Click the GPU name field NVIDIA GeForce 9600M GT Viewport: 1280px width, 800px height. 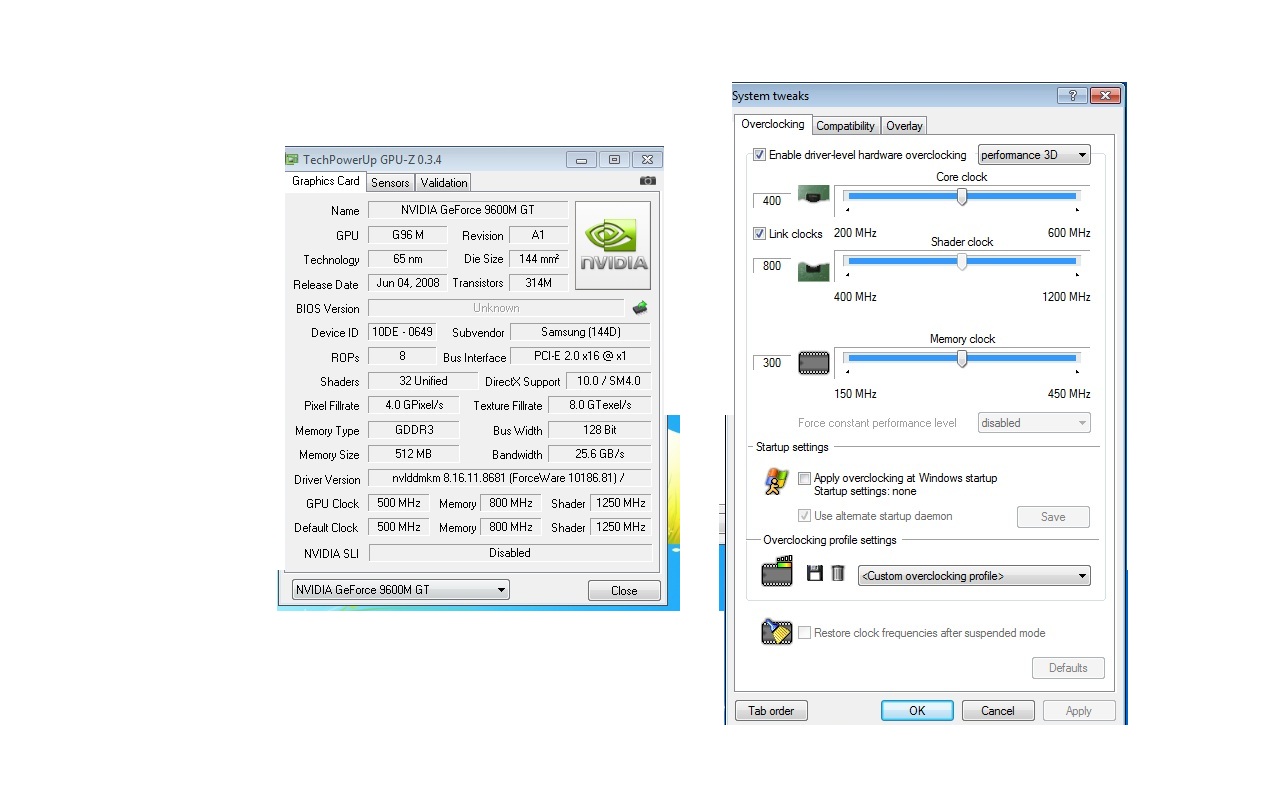468,210
